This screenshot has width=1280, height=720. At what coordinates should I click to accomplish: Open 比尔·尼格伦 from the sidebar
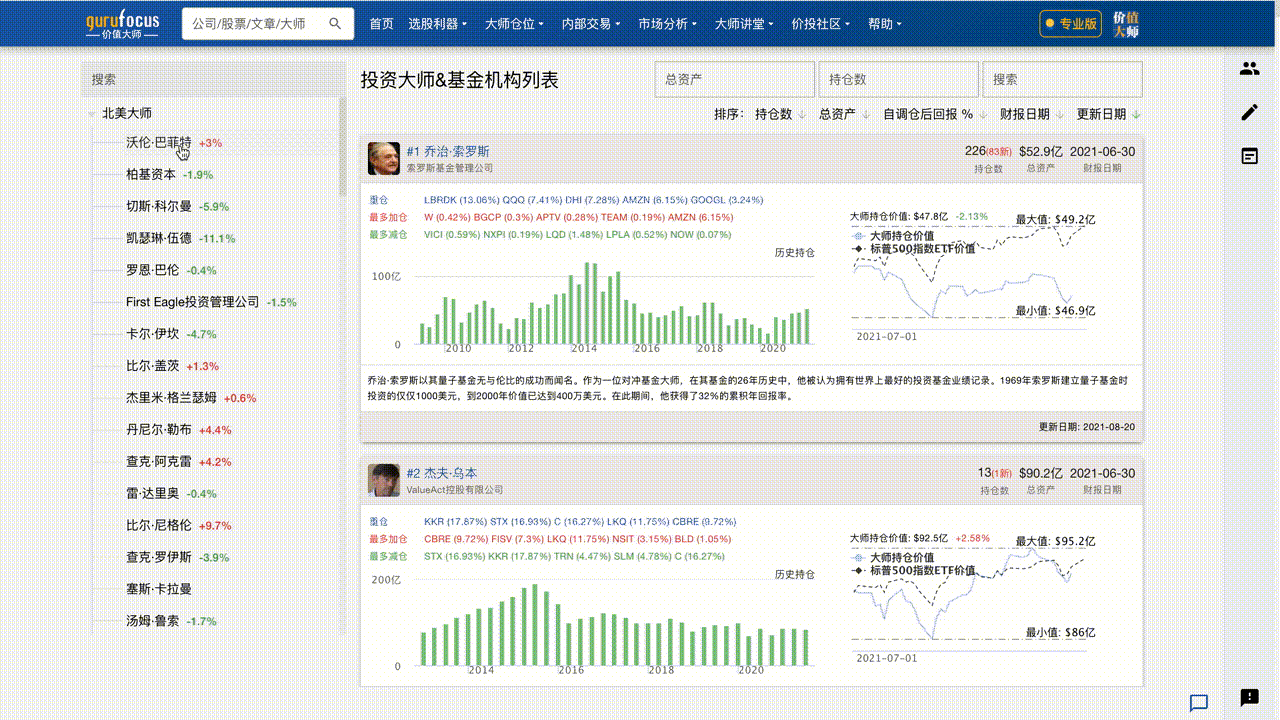pyautogui.click(x=159, y=525)
